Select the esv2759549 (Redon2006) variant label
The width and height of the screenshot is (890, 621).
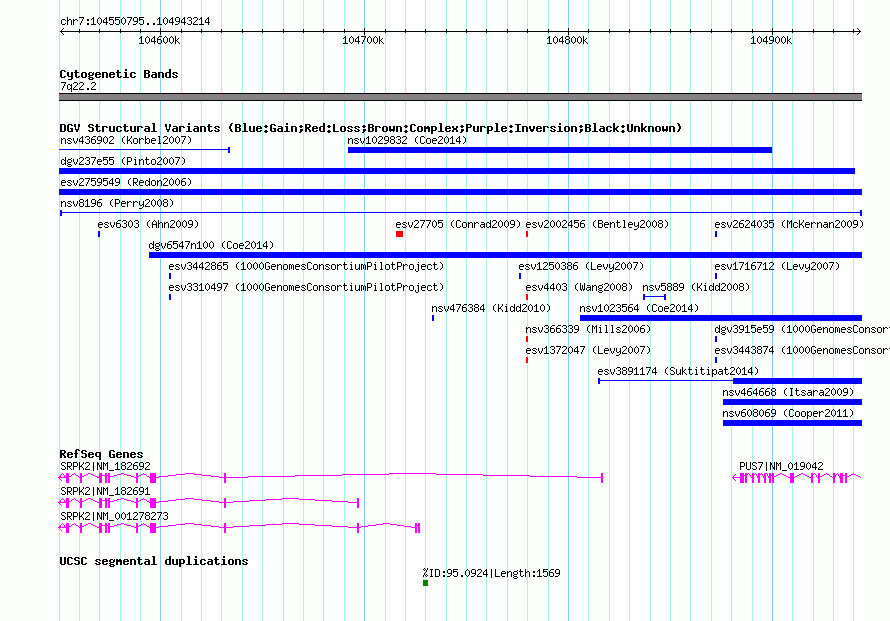pyautogui.click(x=126, y=182)
